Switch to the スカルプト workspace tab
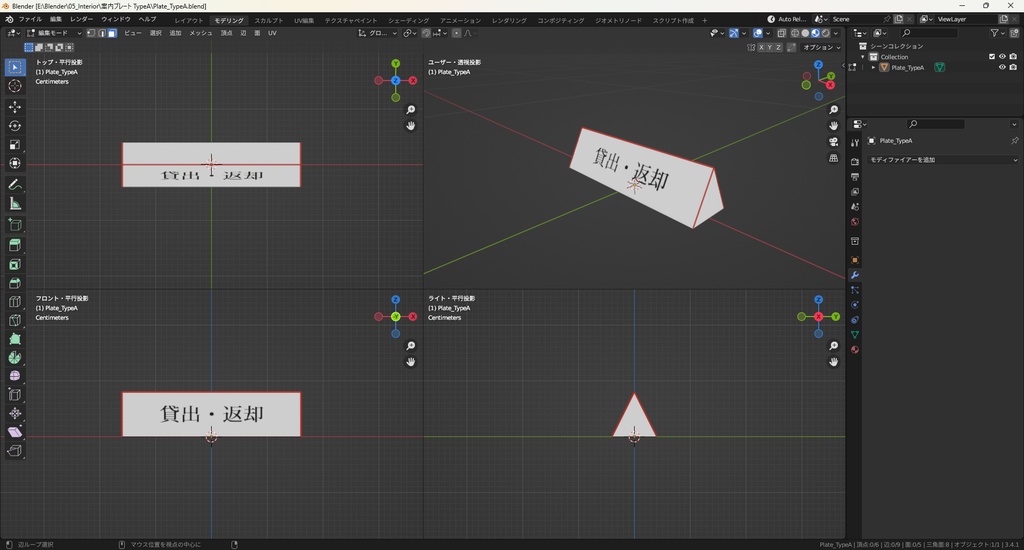 [268, 20]
